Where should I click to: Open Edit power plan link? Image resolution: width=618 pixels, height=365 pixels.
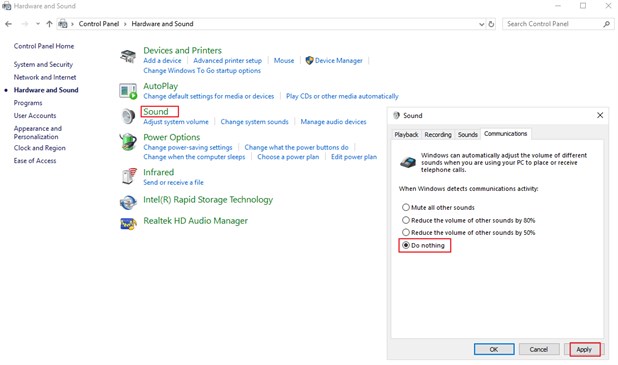click(354, 157)
